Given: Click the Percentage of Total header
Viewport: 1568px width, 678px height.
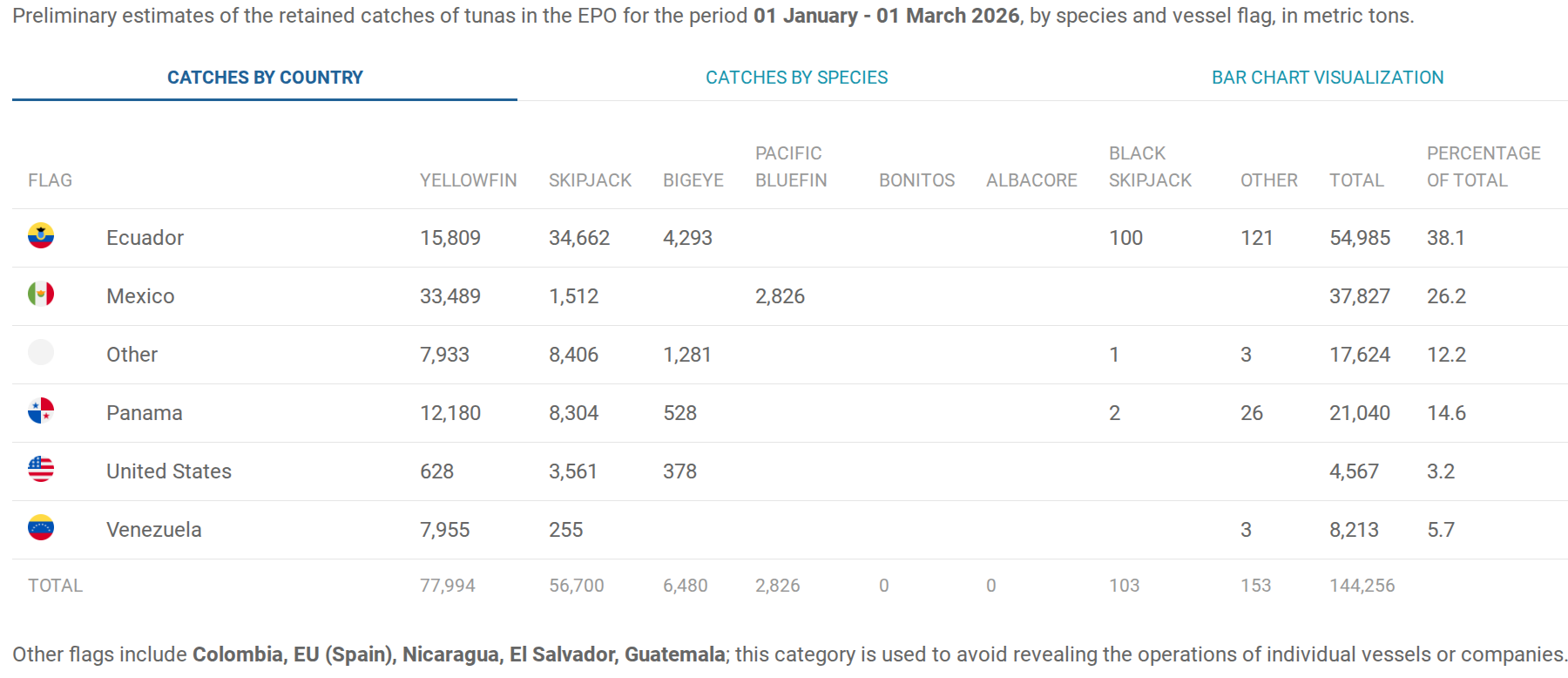Looking at the screenshot, I should click(x=1484, y=166).
